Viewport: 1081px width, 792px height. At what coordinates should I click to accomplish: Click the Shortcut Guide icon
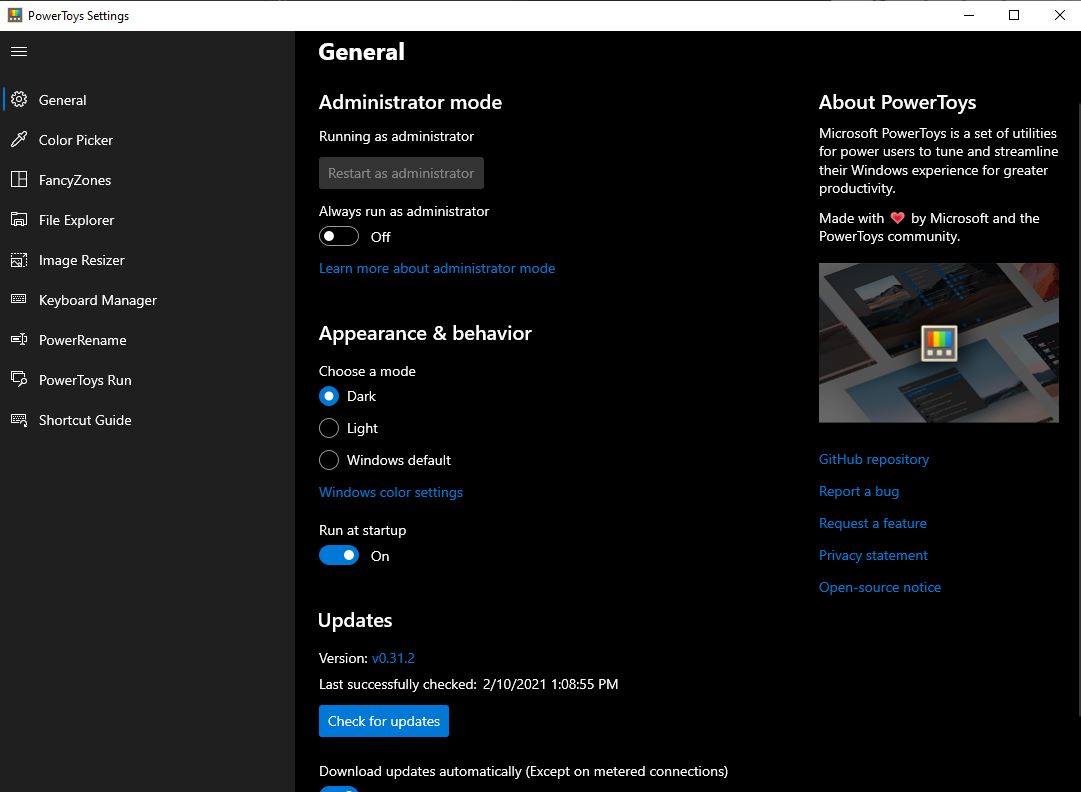(x=19, y=419)
